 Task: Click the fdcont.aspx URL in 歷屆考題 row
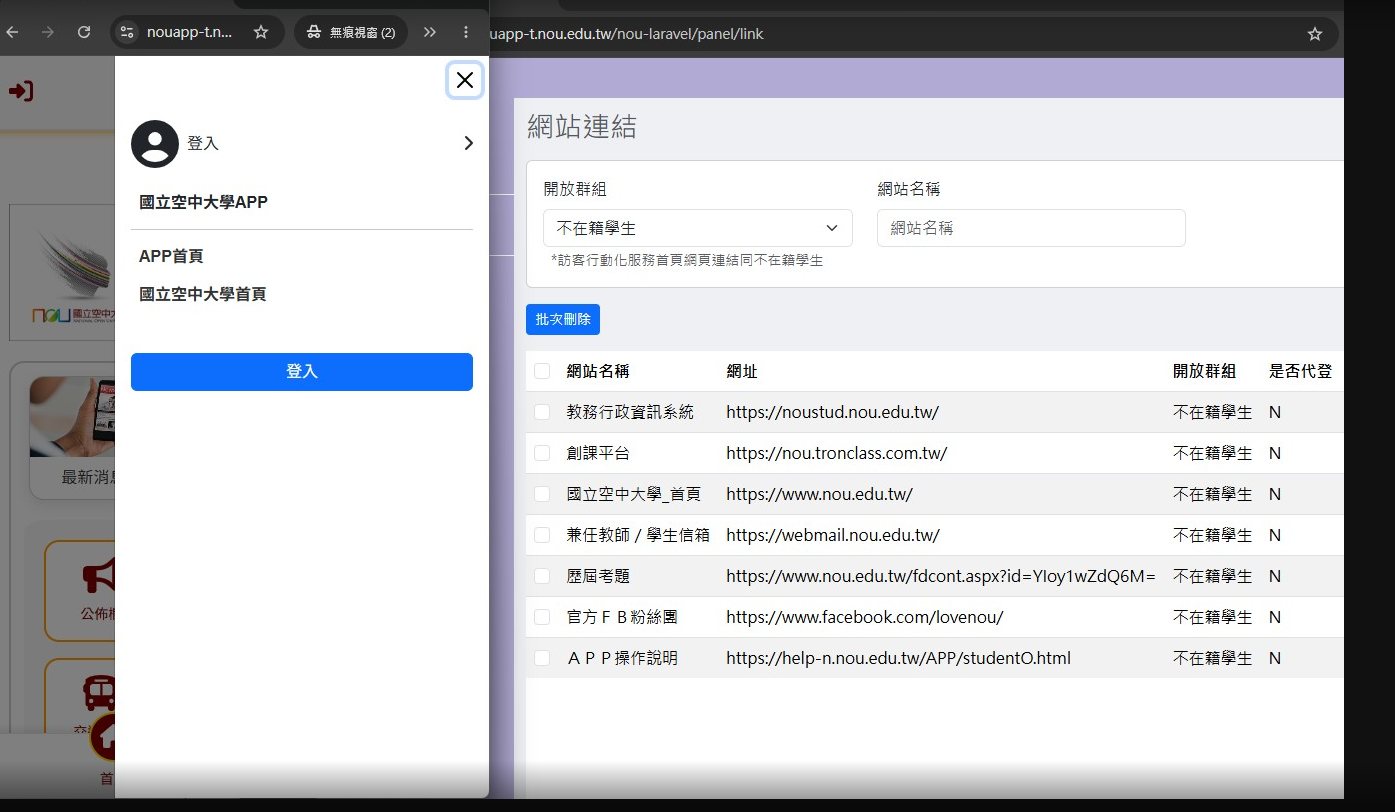coord(941,576)
